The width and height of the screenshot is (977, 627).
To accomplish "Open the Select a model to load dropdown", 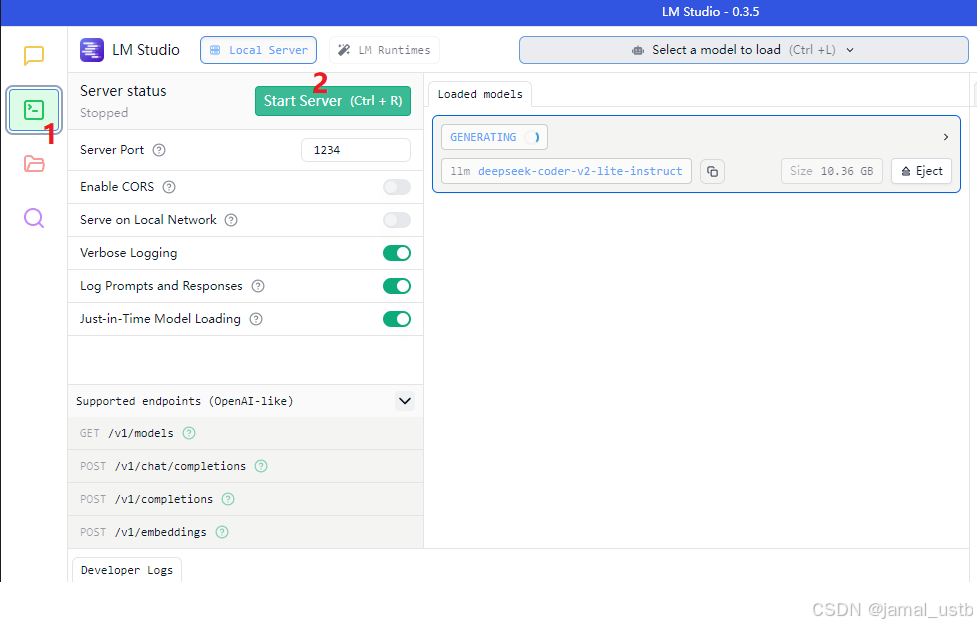I will point(743,50).
